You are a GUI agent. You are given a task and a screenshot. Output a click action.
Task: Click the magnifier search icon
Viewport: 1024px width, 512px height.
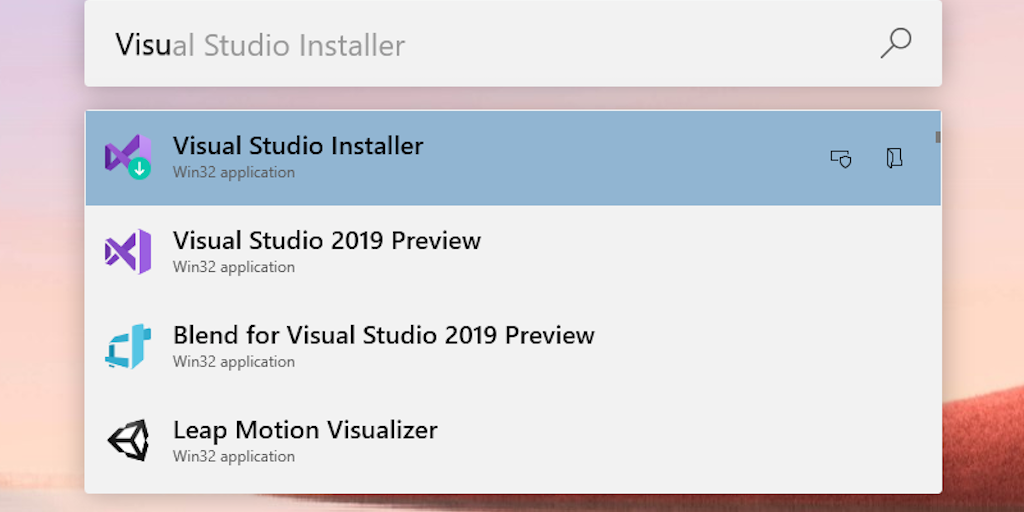click(x=895, y=44)
